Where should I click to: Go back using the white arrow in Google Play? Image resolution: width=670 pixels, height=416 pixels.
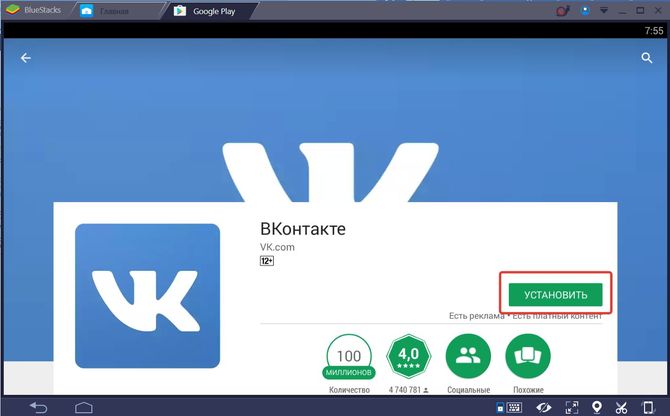(26, 58)
